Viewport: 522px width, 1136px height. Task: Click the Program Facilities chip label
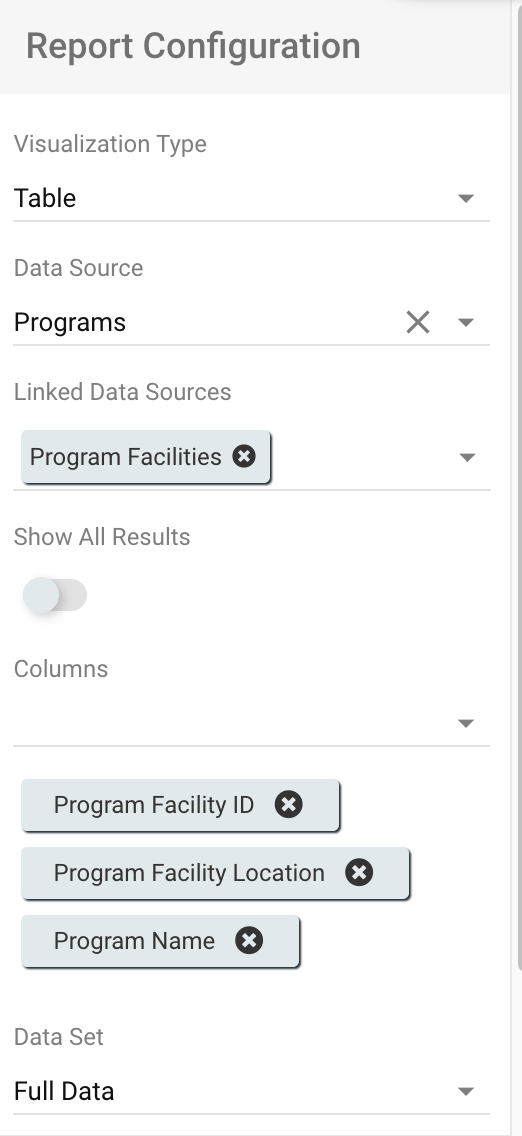tap(125, 456)
